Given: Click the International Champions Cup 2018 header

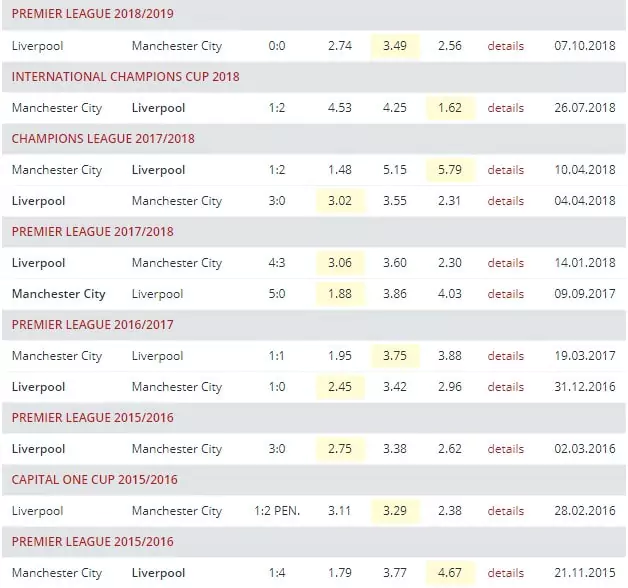Looking at the screenshot, I should point(125,77).
